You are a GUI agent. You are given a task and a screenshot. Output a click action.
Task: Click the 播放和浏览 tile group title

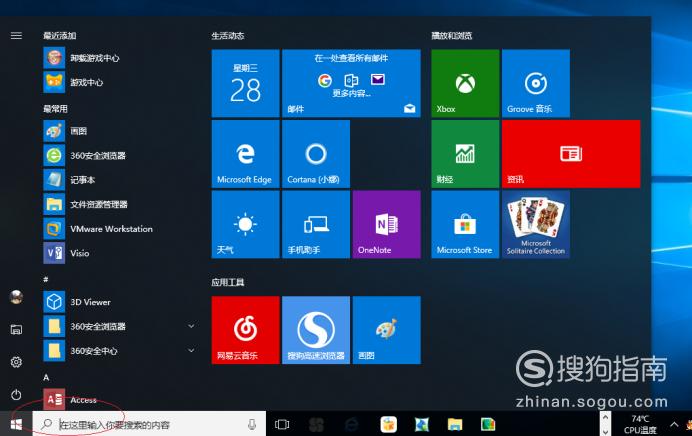(x=451, y=36)
